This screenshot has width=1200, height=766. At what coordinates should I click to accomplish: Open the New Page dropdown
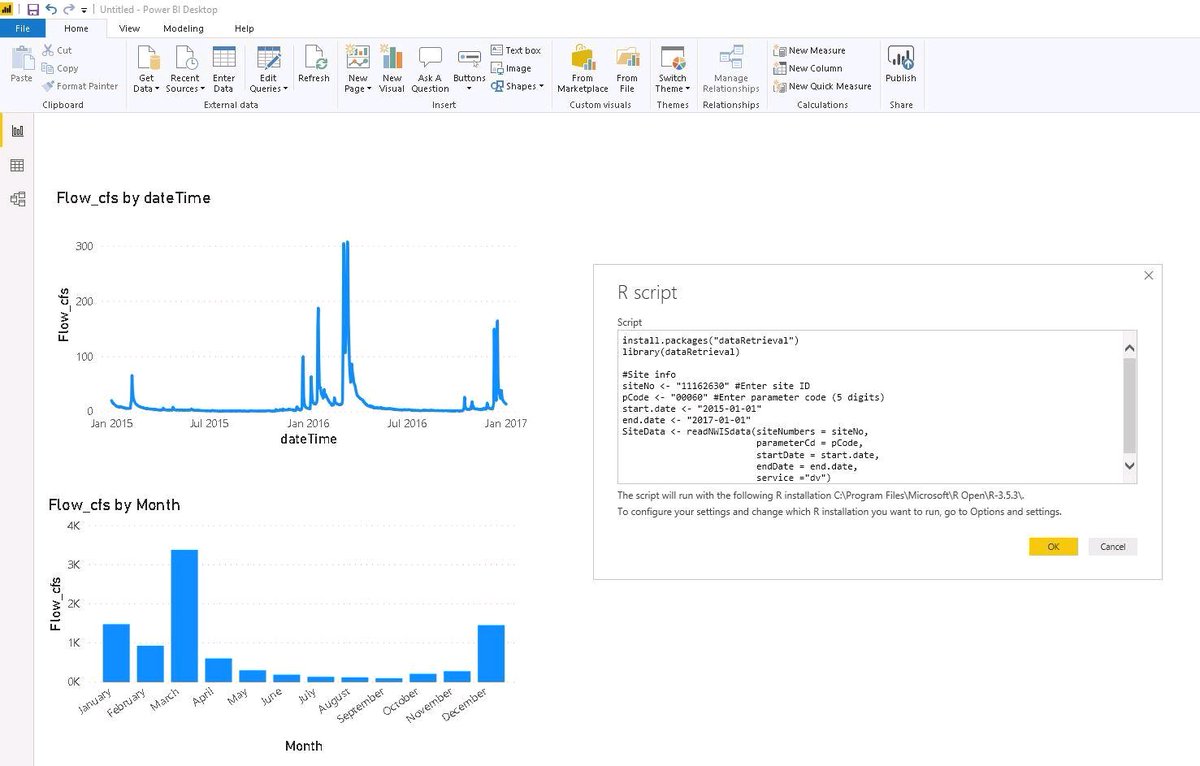358,69
